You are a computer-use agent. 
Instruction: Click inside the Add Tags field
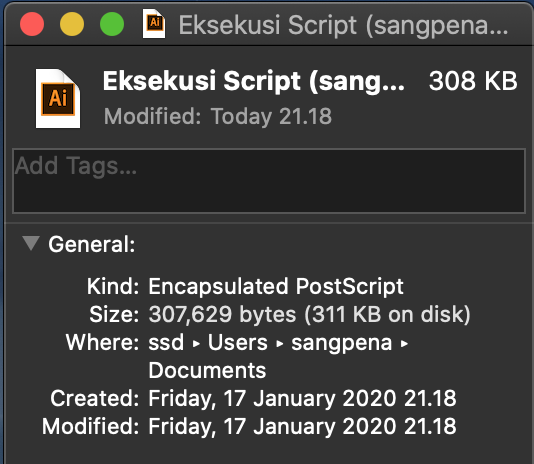click(x=269, y=181)
